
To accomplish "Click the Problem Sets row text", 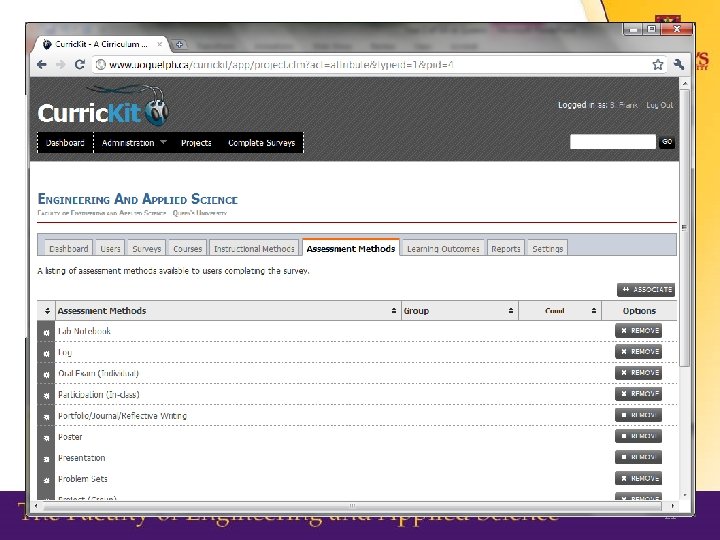I will (83, 479).
